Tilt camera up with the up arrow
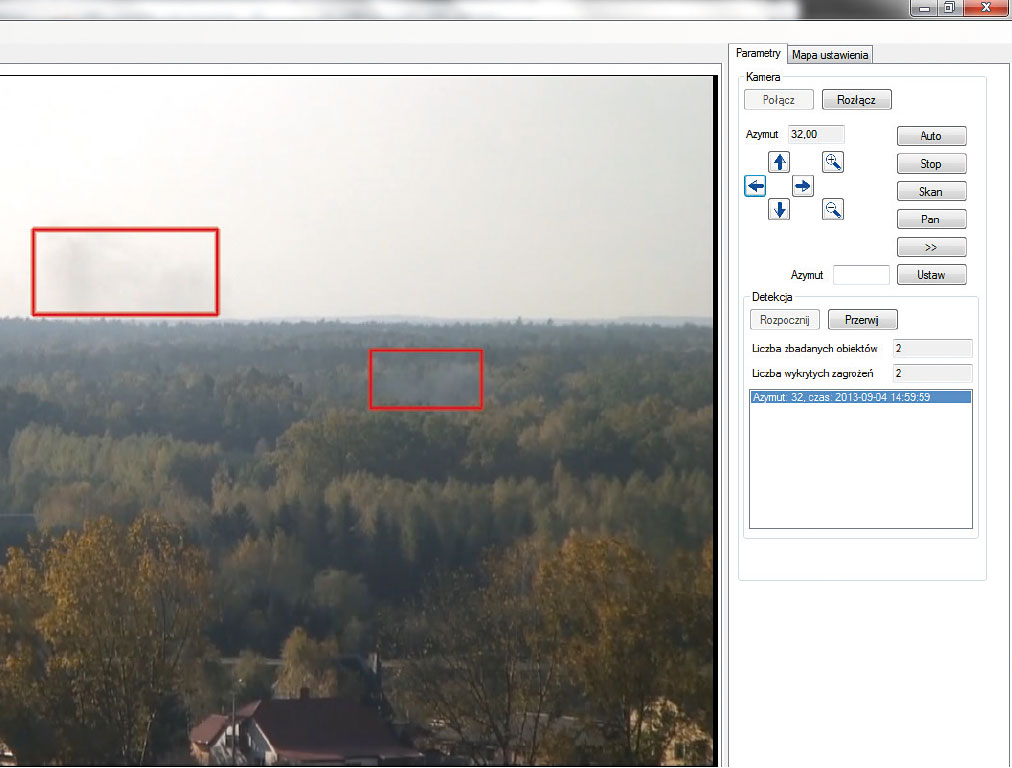Screen dimensions: 1012x768 779,162
